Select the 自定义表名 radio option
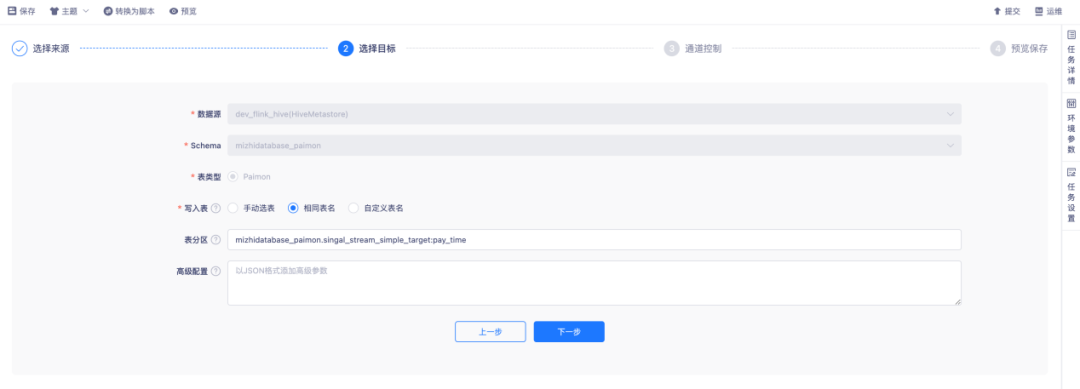The image size is (1080, 389). [x=353, y=208]
